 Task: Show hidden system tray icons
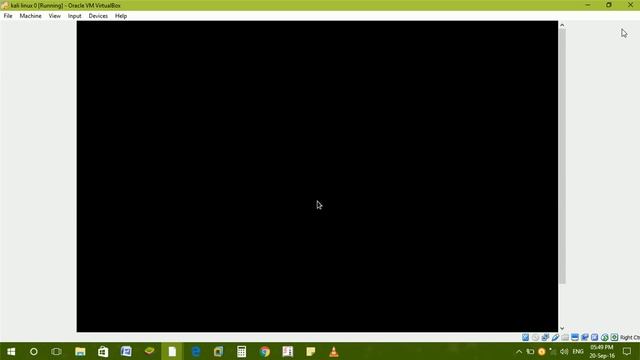coord(519,351)
